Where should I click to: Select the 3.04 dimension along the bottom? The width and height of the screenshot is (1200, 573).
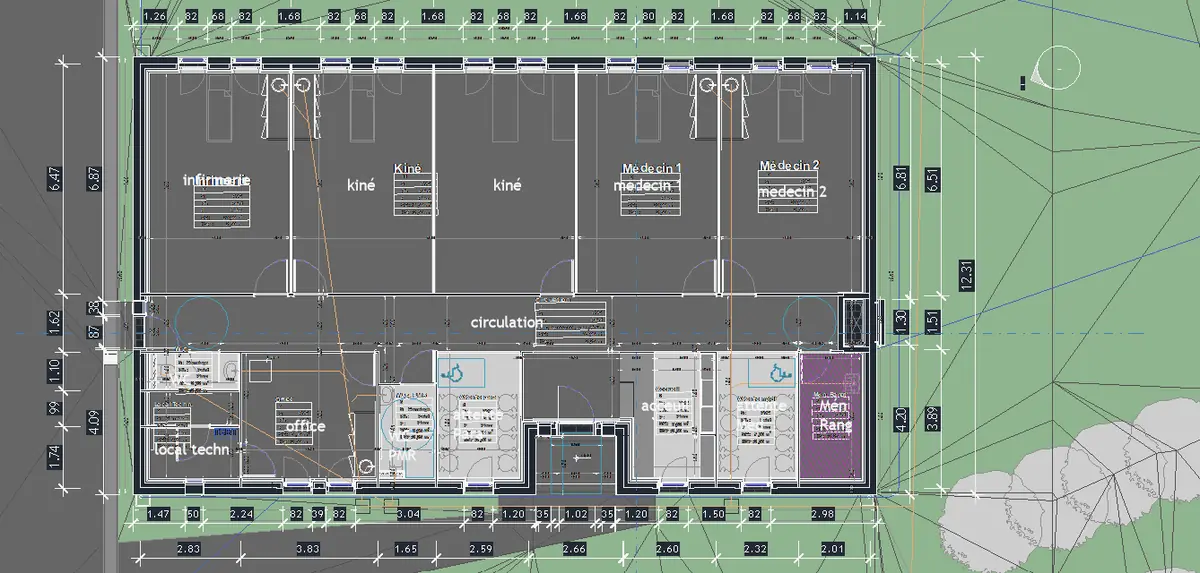tap(408, 514)
